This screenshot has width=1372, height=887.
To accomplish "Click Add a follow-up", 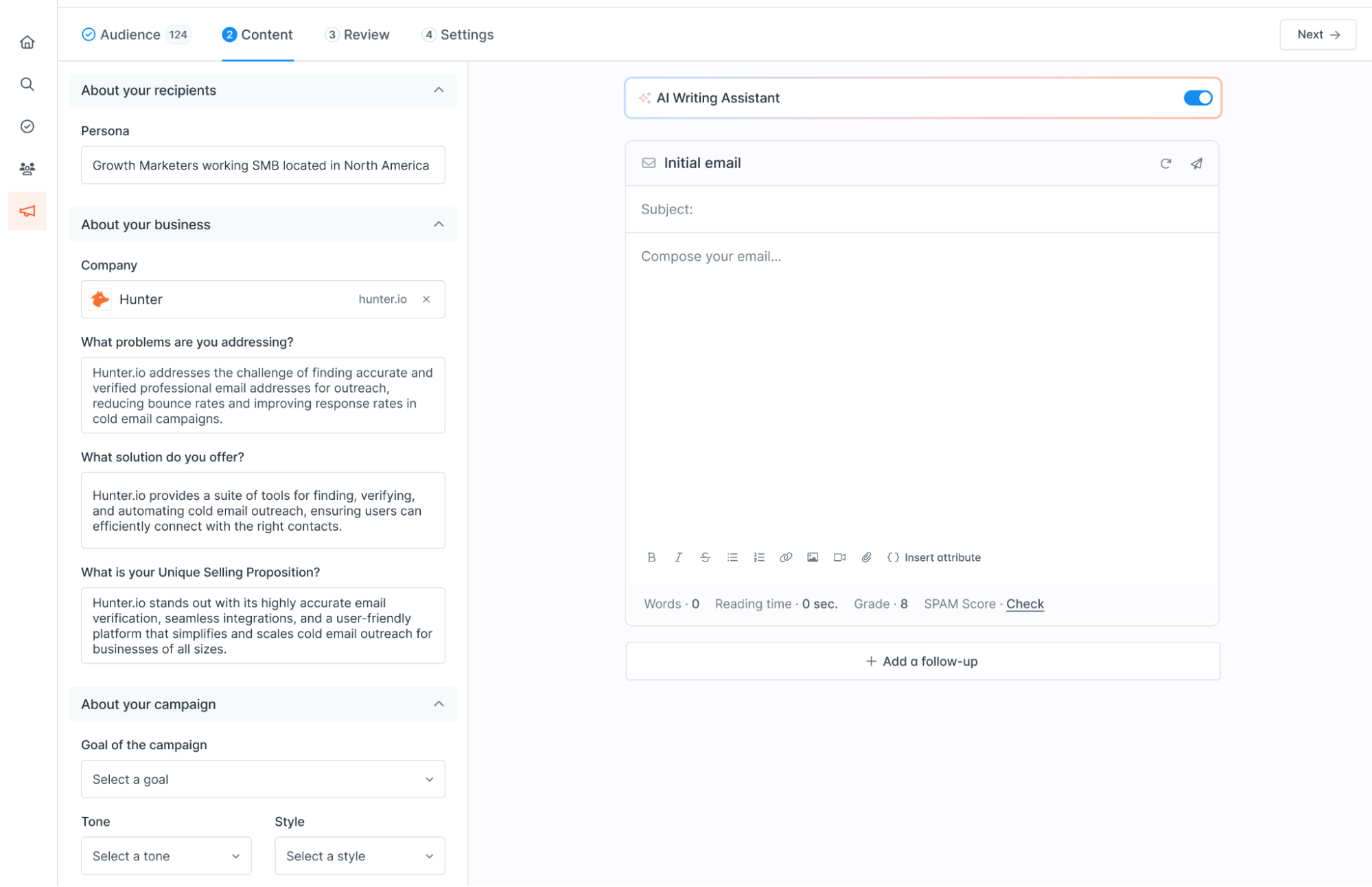I will coord(922,661).
